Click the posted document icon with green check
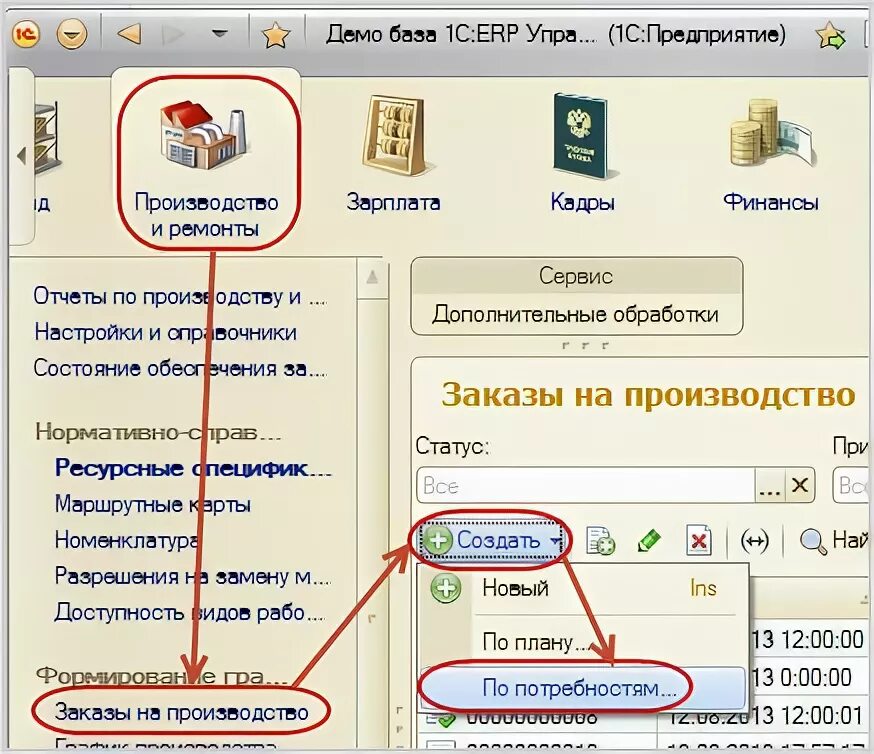874x754 pixels. pyautogui.click(x=441, y=719)
